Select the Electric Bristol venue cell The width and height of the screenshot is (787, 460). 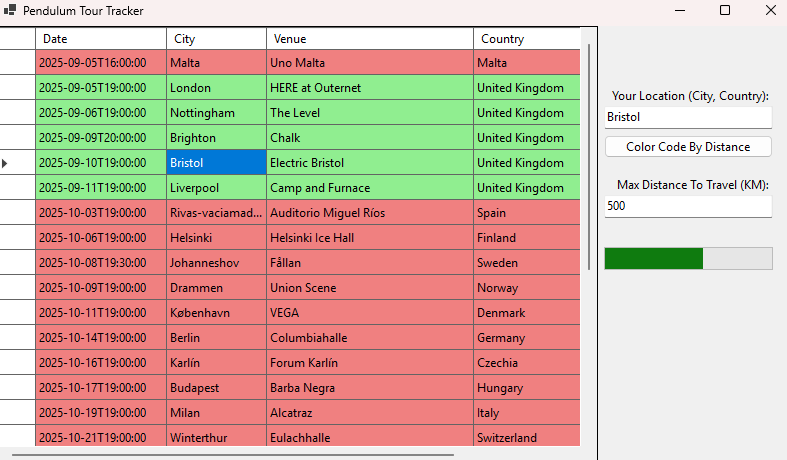tap(369, 163)
